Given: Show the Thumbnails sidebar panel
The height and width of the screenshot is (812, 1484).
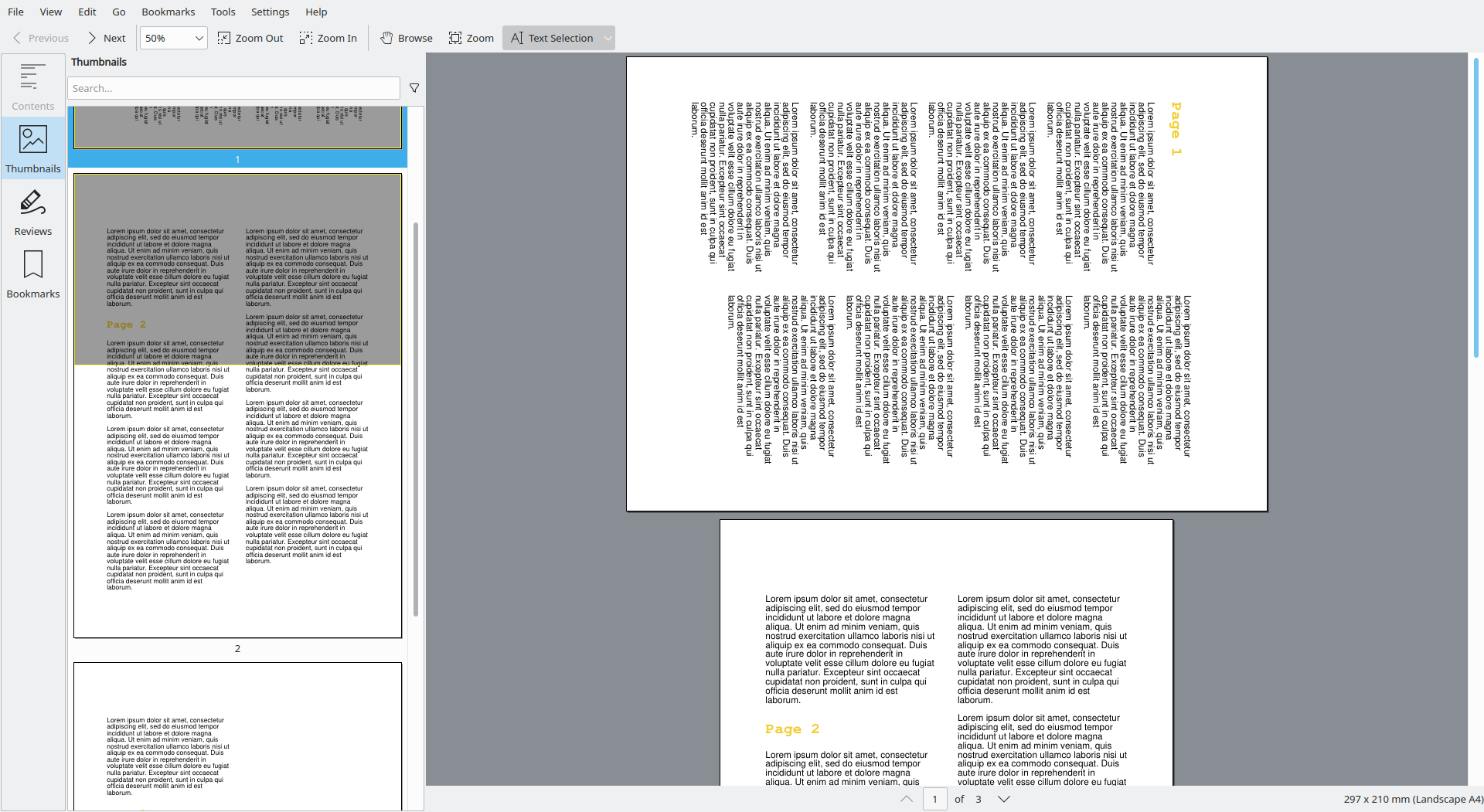Looking at the screenshot, I should point(33,149).
